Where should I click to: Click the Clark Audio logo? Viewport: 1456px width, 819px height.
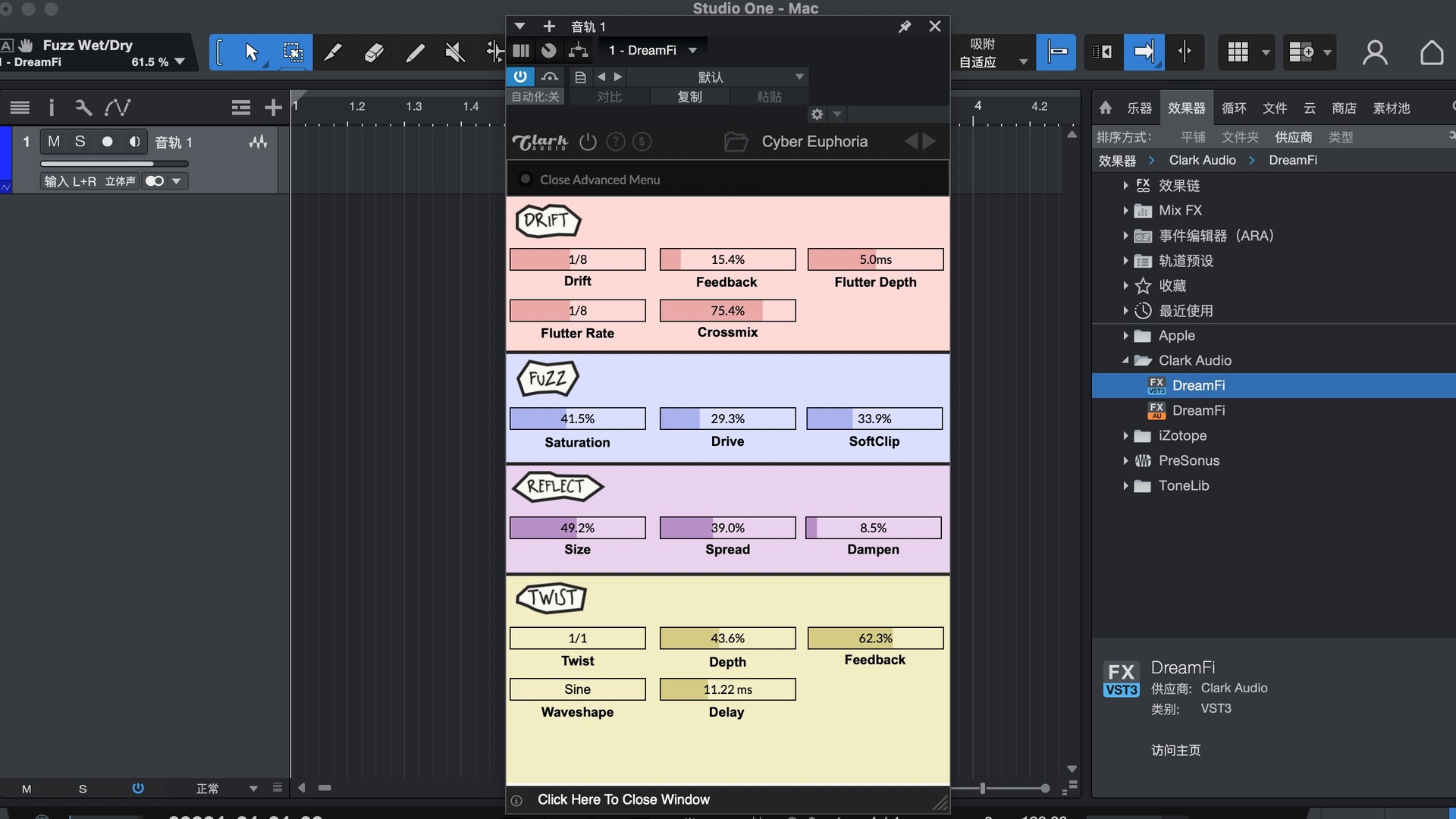click(x=540, y=142)
